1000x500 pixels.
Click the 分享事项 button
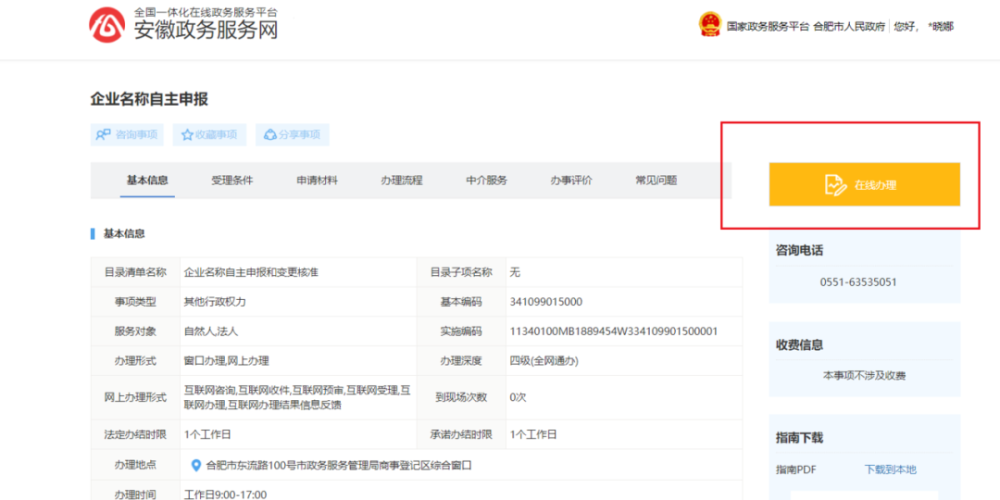click(x=293, y=135)
